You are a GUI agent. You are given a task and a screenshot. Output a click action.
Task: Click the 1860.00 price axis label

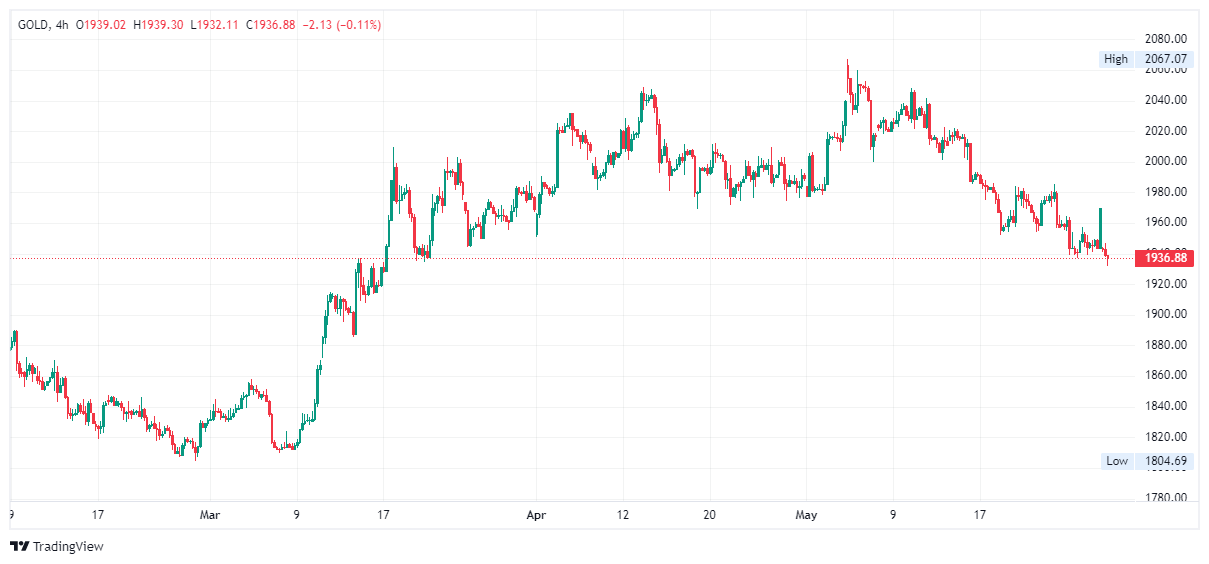coord(1166,375)
